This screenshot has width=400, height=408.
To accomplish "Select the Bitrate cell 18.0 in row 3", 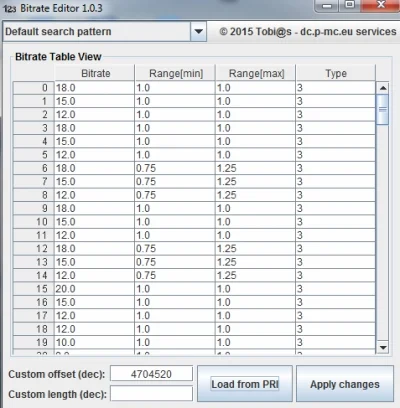I will 95,128.
